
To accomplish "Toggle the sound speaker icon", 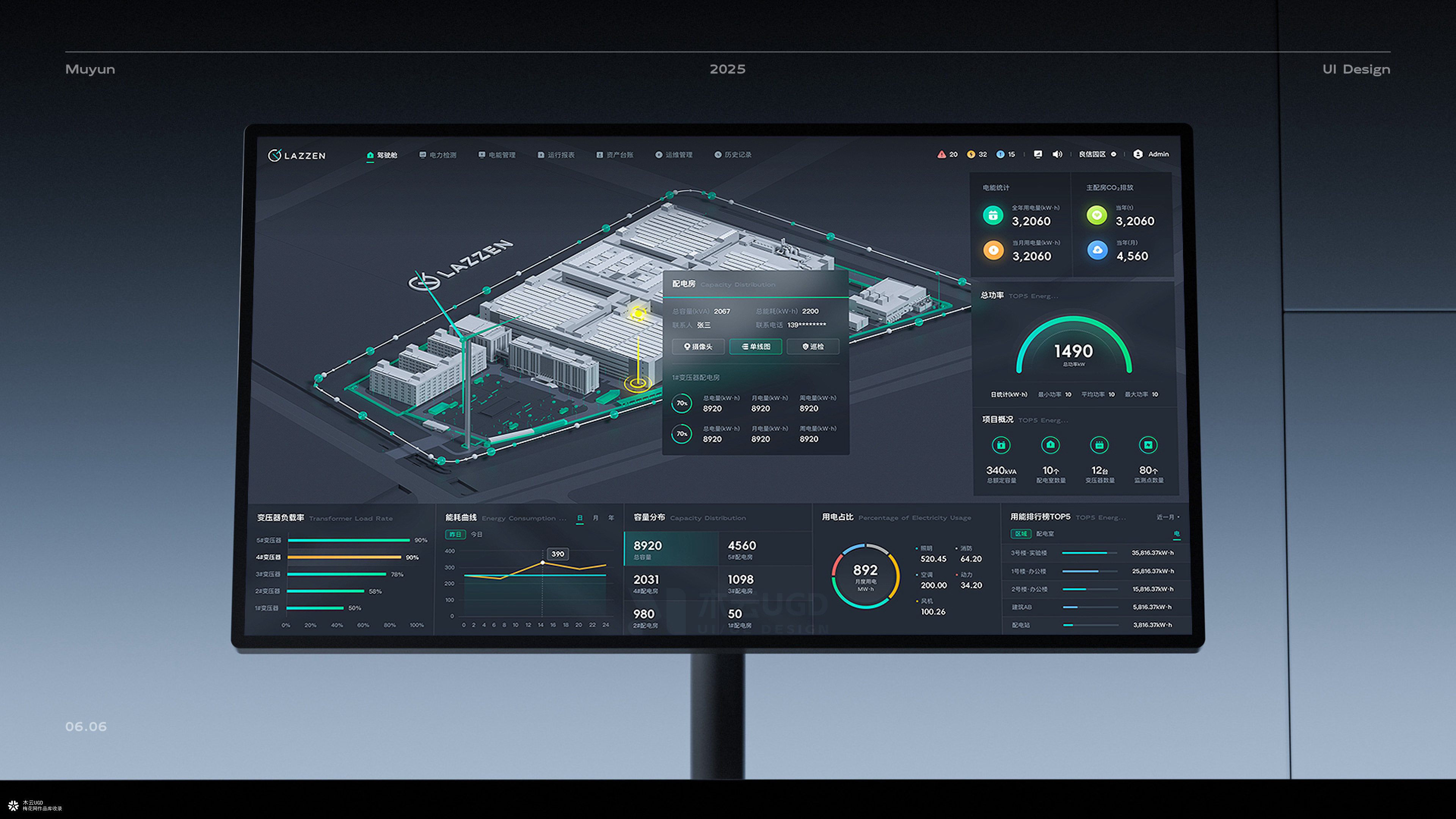I will point(1057,154).
